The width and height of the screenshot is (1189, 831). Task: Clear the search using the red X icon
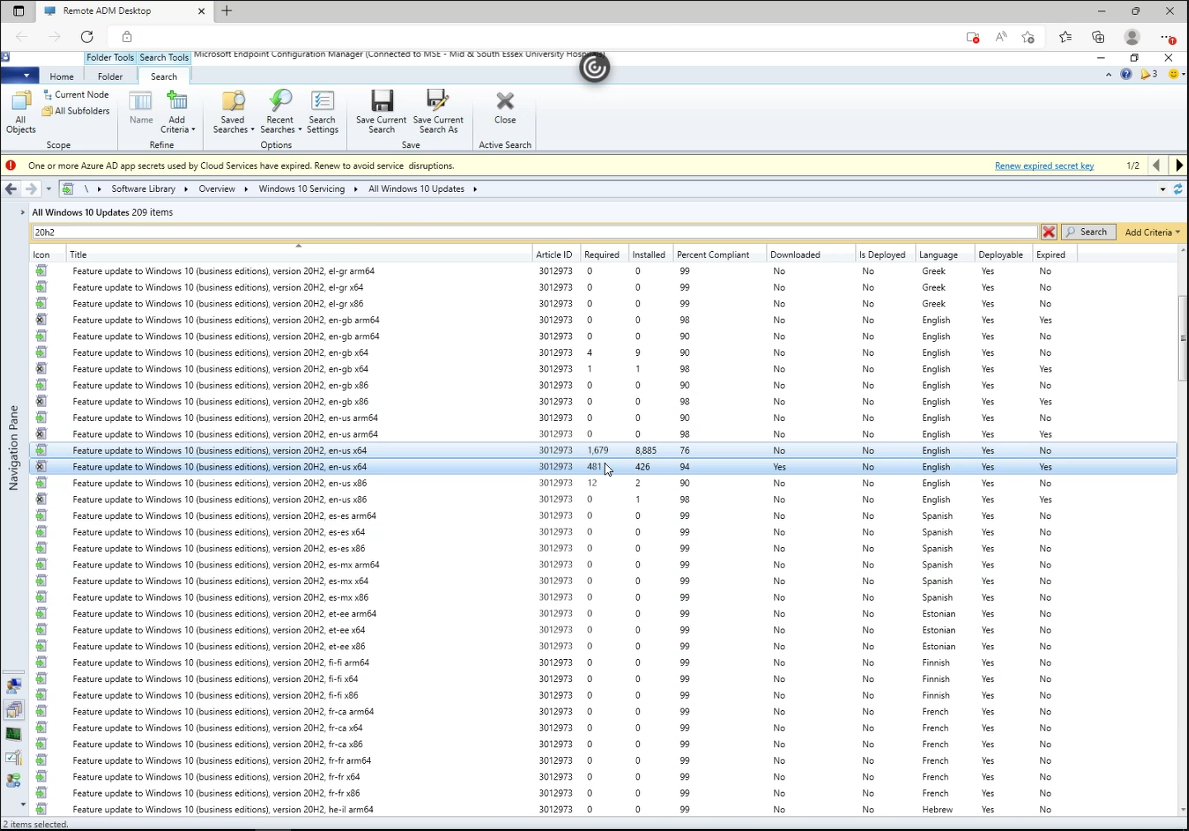1049,231
